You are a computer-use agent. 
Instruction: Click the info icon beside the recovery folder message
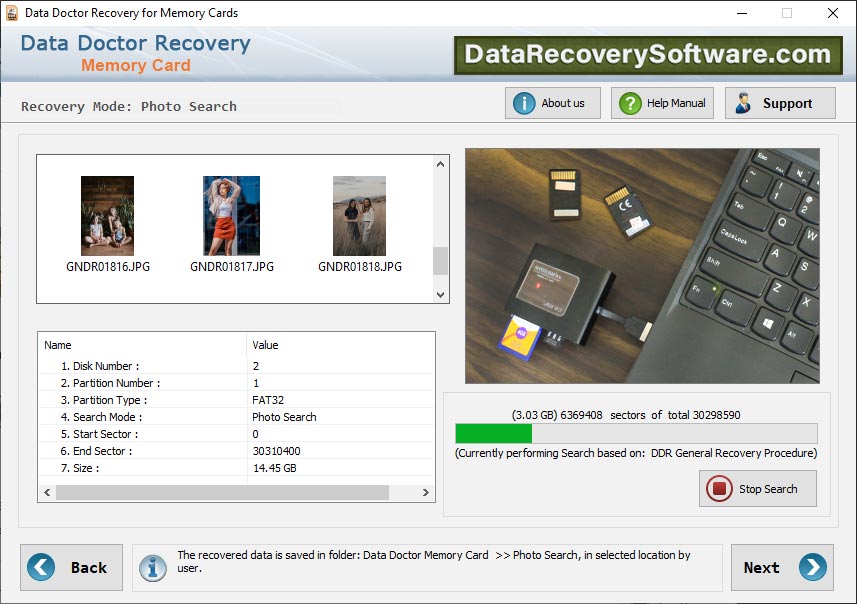pos(152,568)
